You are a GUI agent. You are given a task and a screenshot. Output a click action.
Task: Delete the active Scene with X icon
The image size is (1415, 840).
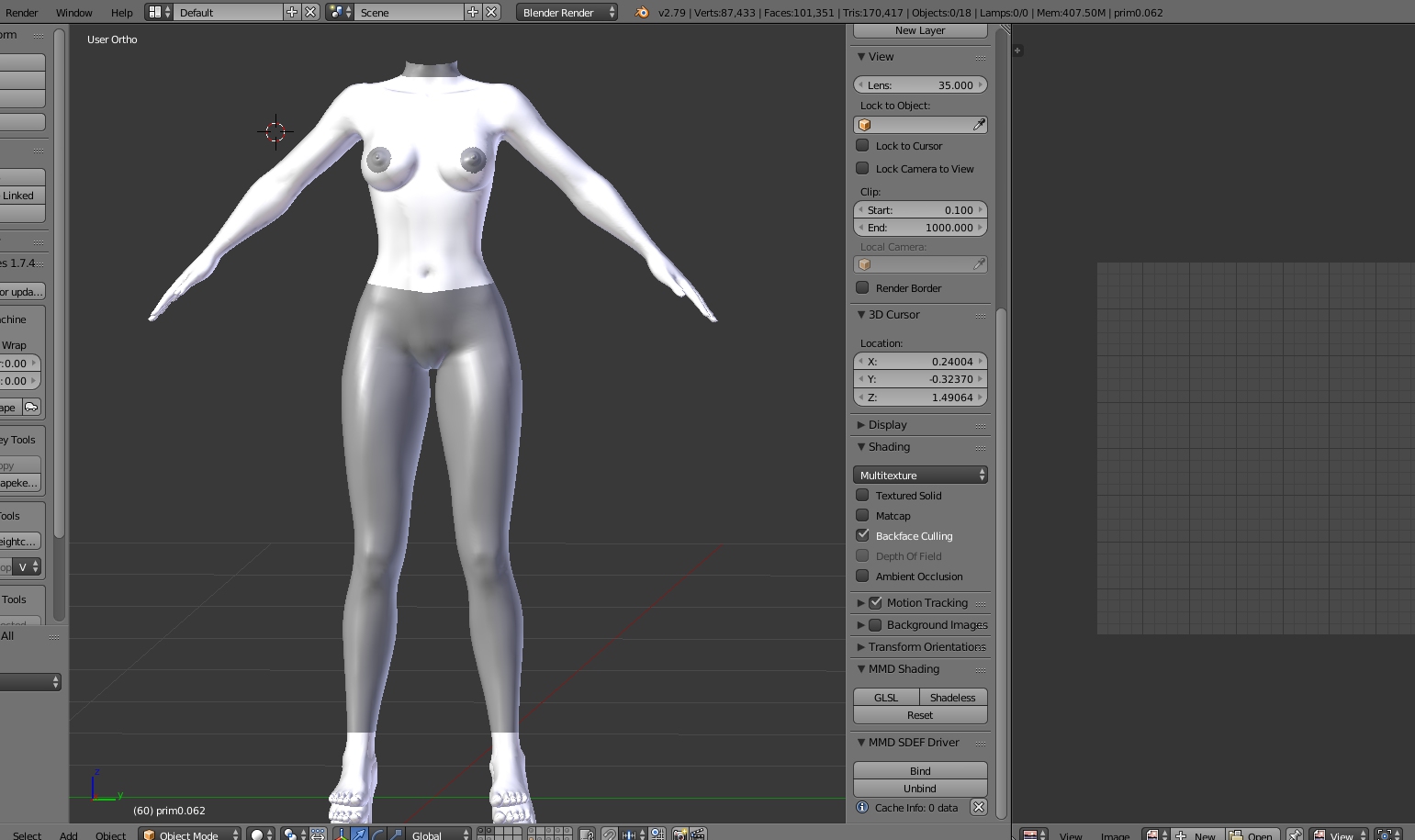[491, 12]
